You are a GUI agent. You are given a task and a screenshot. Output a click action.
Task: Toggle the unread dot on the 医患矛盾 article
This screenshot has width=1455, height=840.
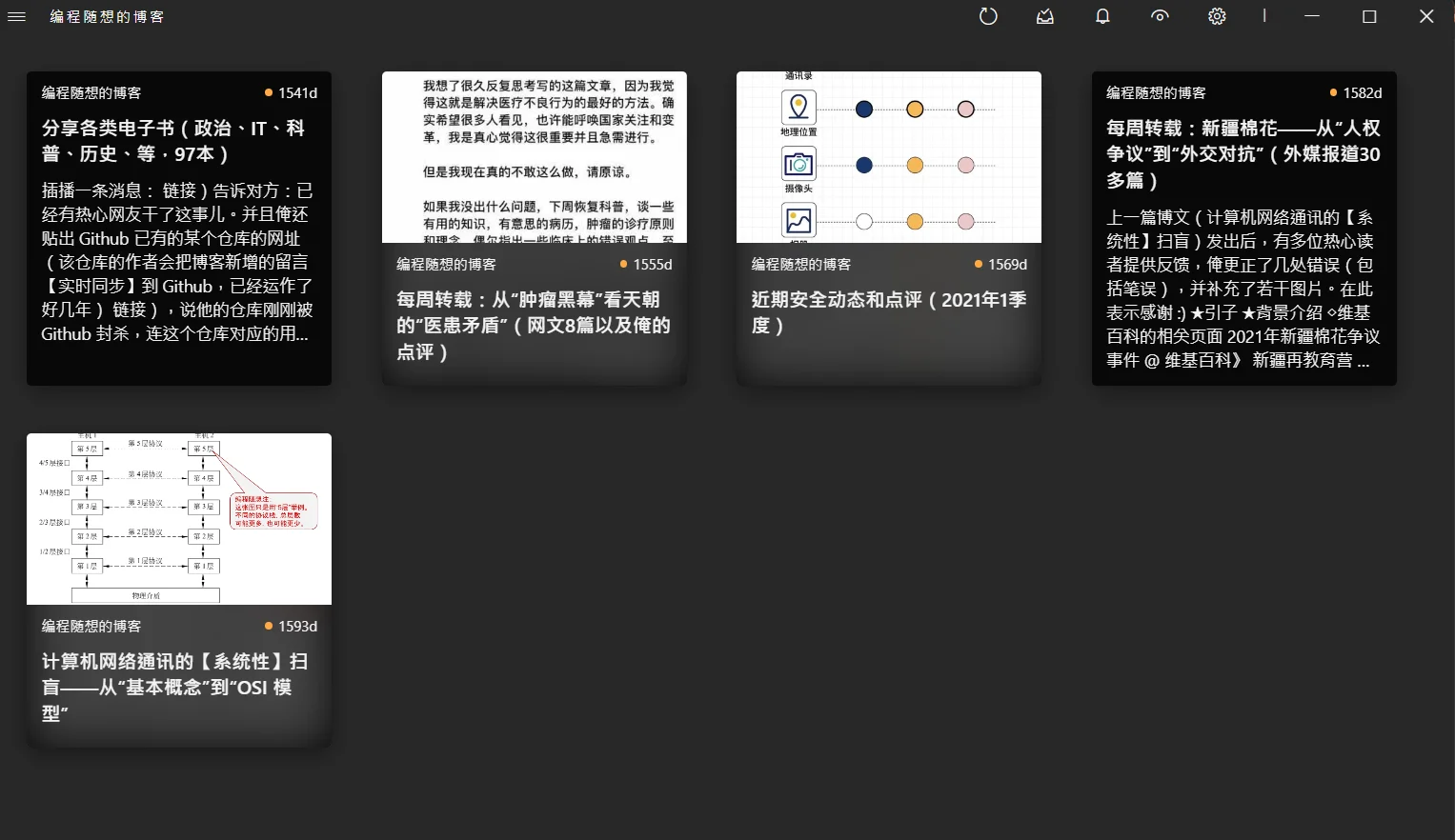pos(622,264)
